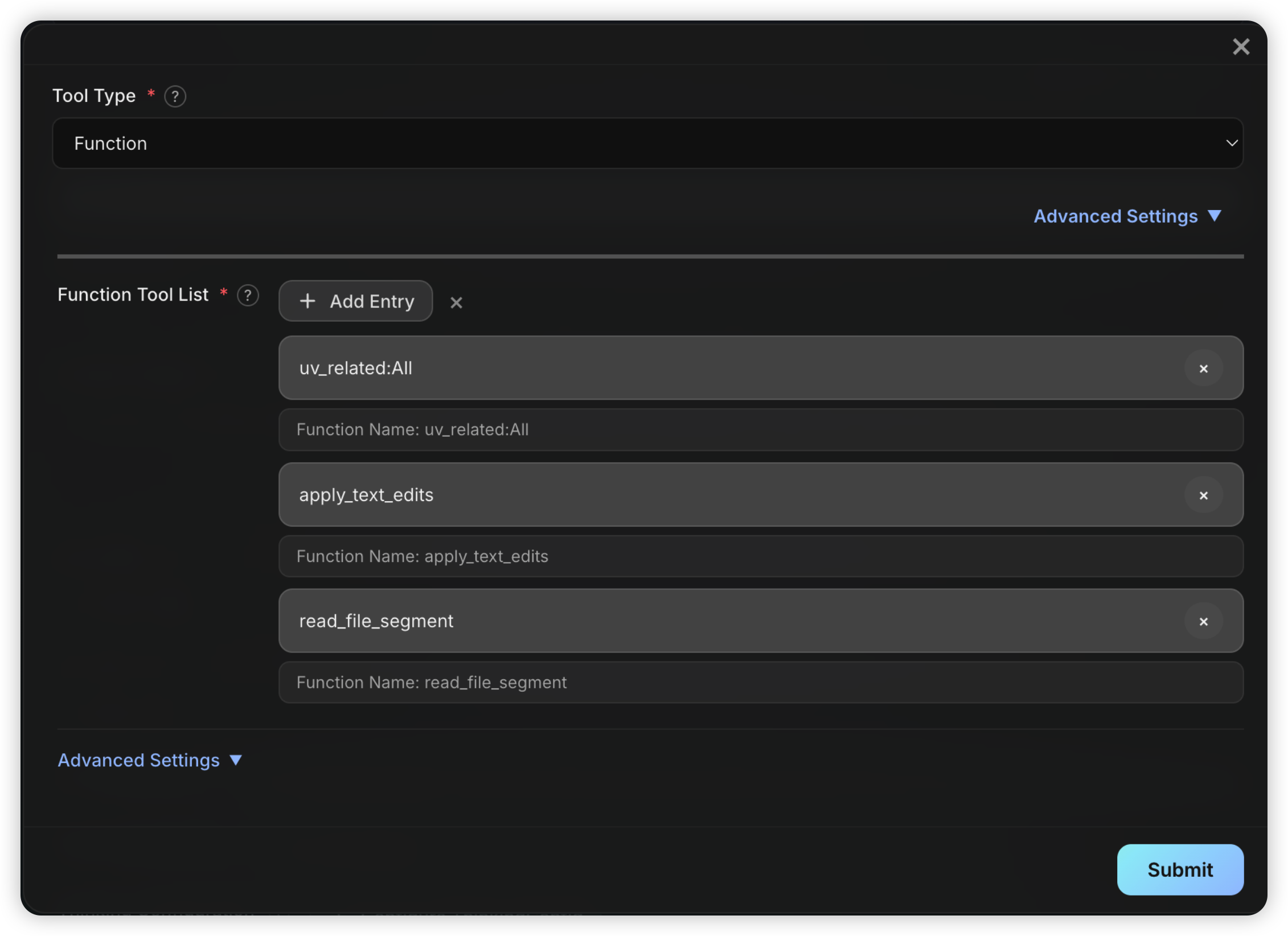Remove the uv_related:All entry
This screenshot has width=1288, height=936.
click(1203, 369)
